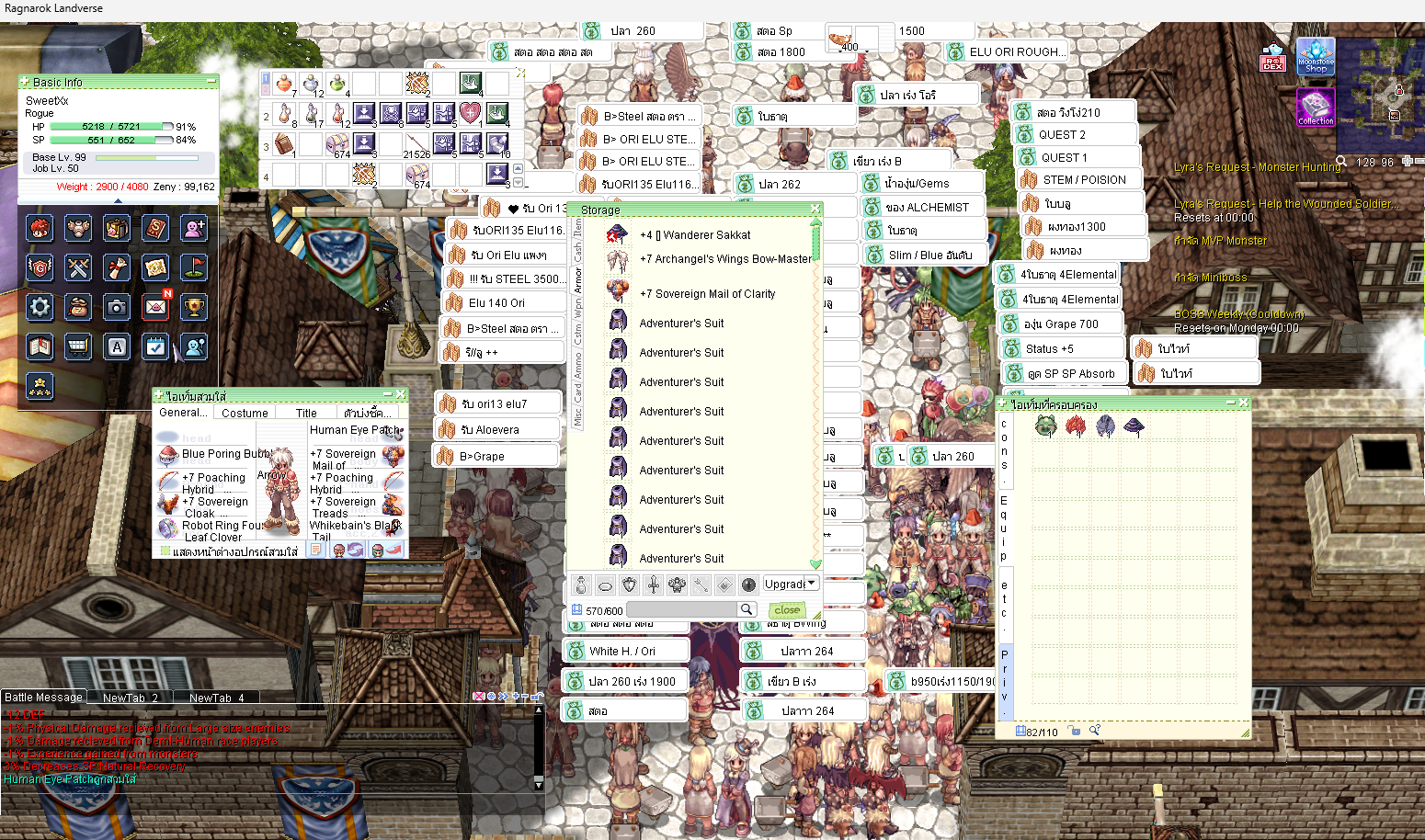The image size is (1425, 840).
Task: Open the crossed swords battle icon
Action: [x=78, y=267]
